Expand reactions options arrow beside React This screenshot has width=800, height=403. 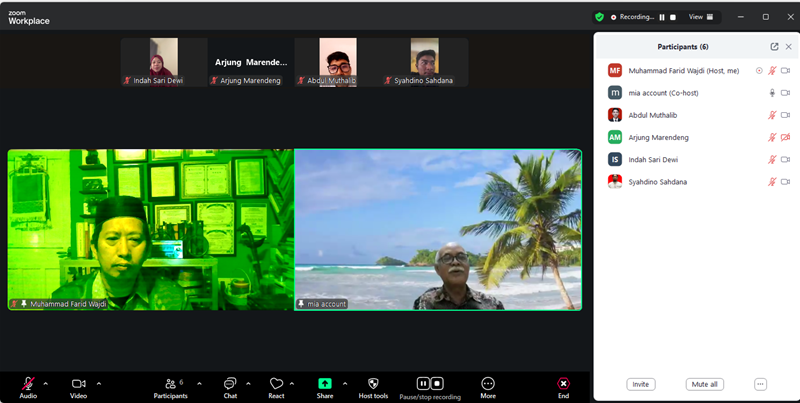(292, 384)
